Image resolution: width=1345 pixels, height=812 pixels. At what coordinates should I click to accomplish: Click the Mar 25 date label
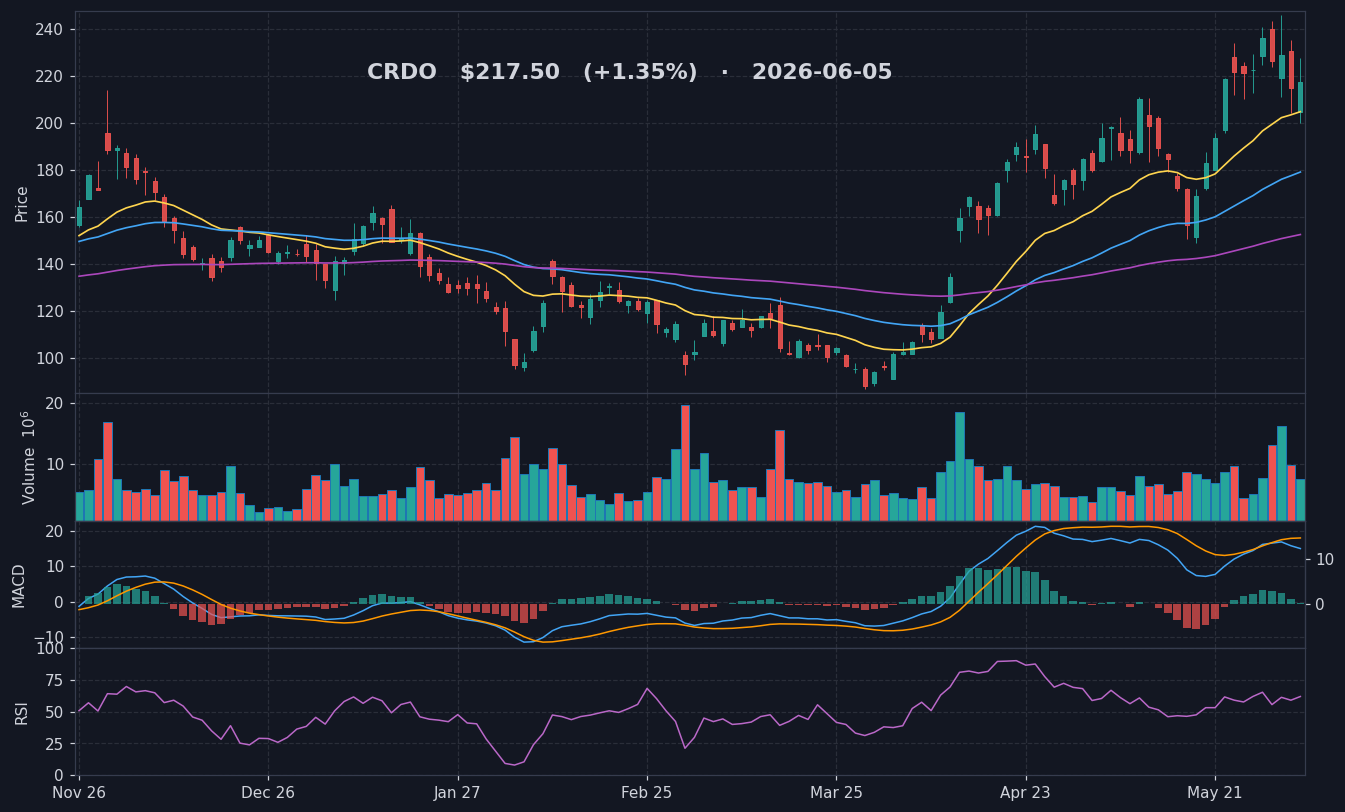click(x=836, y=793)
